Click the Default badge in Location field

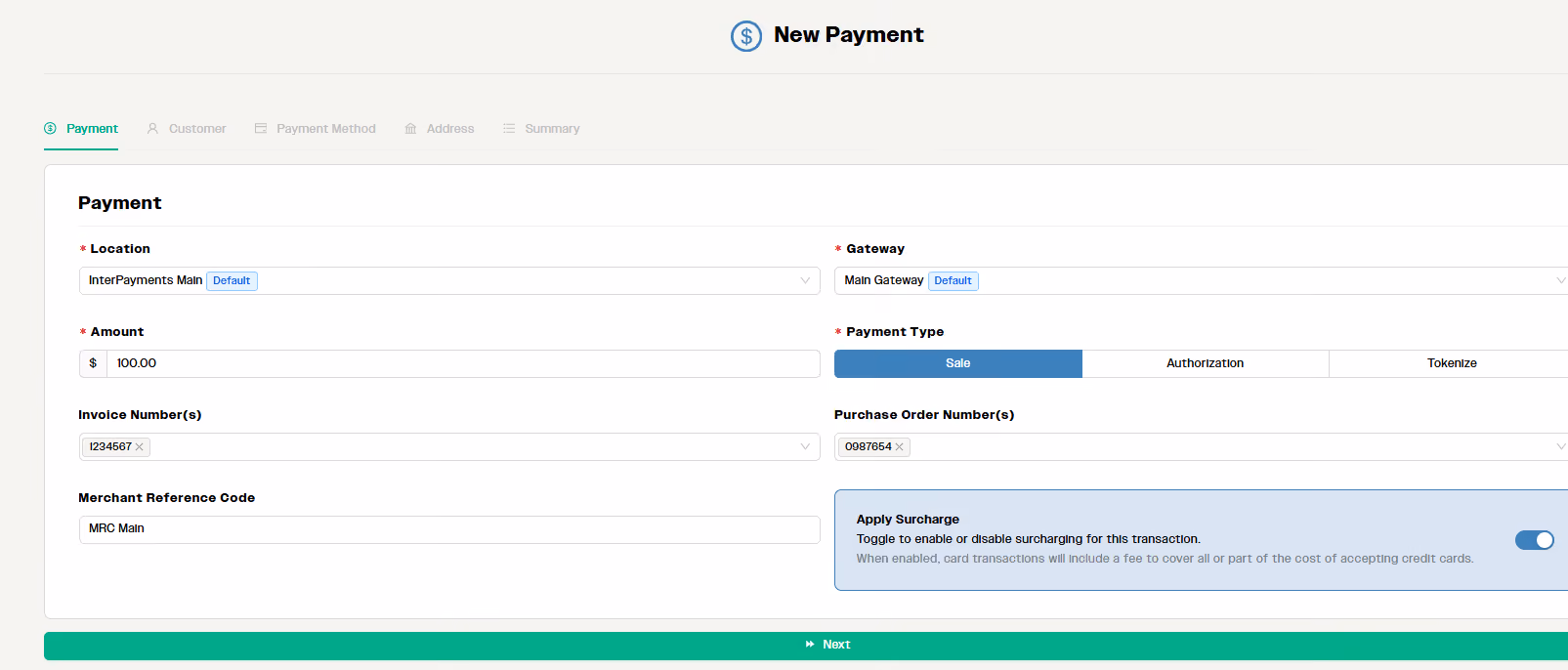232,280
